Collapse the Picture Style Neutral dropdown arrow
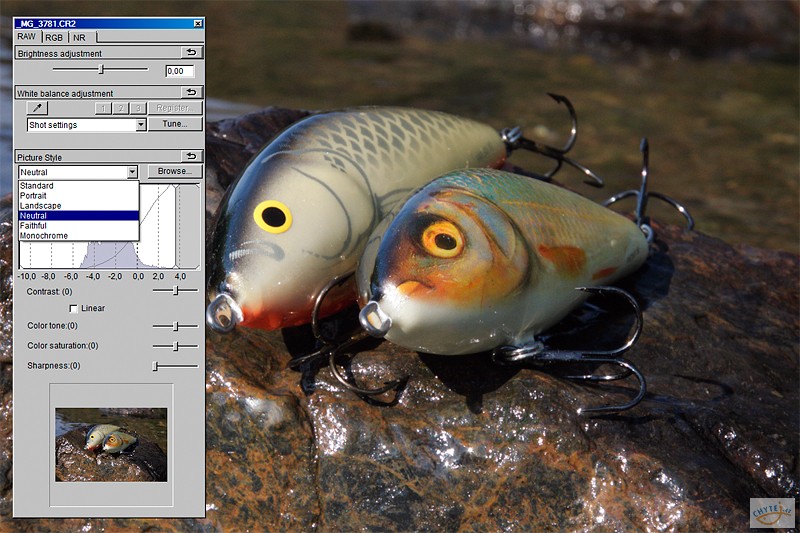Image resolution: width=800 pixels, height=533 pixels. [132, 172]
